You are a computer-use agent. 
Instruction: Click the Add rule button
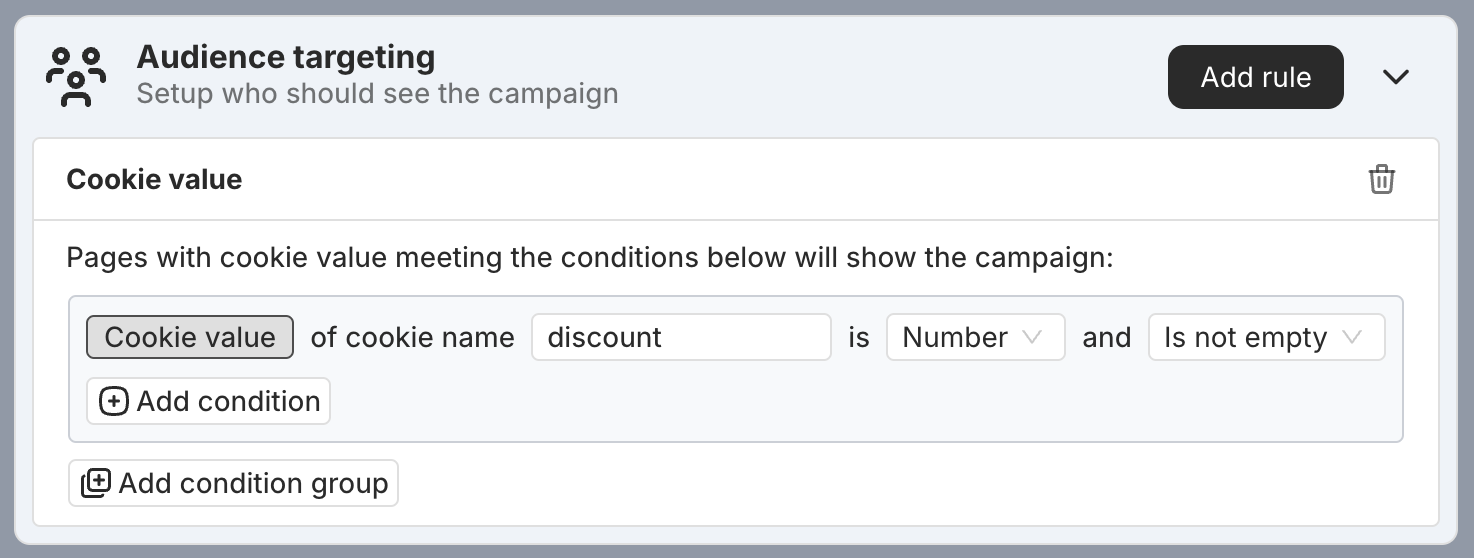point(1255,77)
